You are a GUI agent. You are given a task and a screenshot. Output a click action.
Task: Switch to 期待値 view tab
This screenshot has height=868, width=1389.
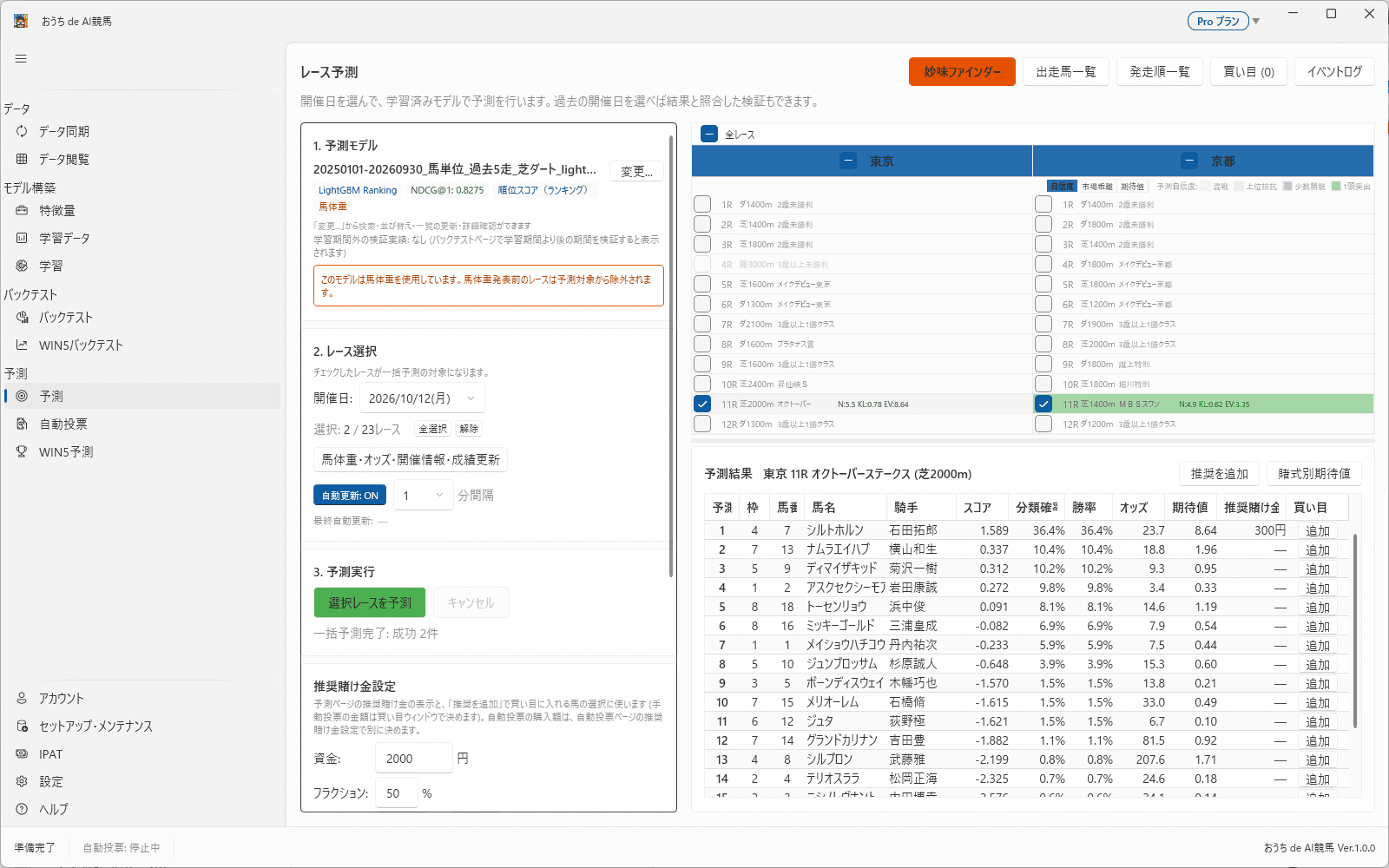click(1132, 187)
